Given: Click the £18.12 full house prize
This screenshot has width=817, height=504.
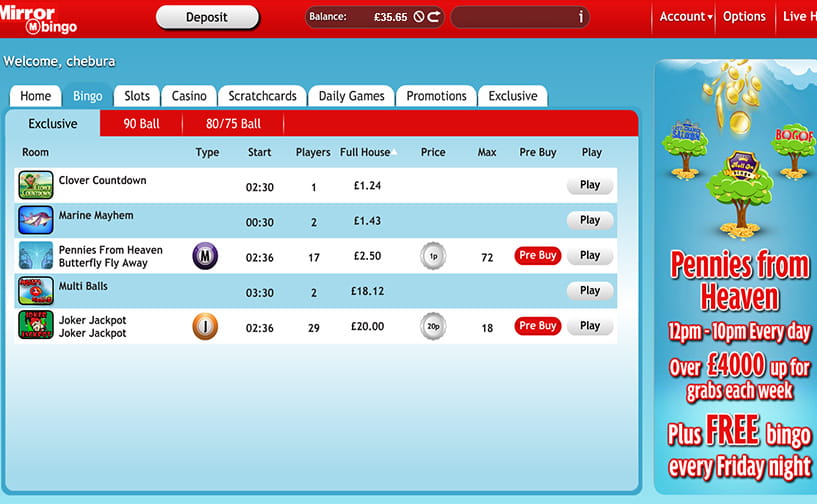Looking at the screenshot, I should tap(367, 291).
